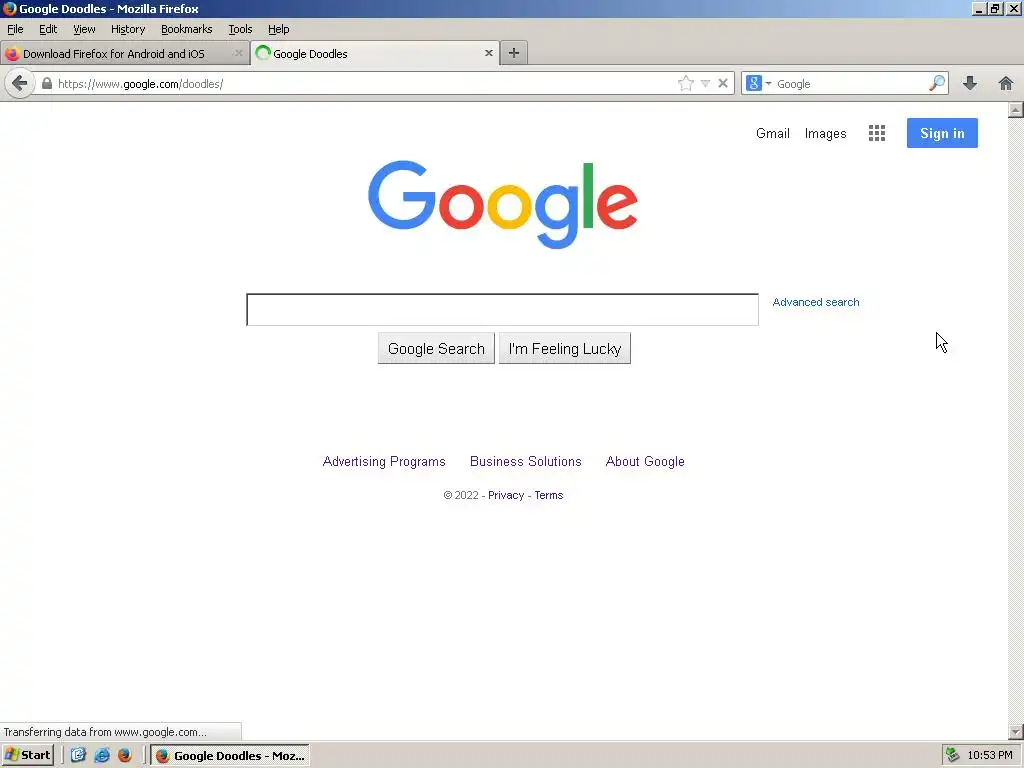Click the Firefox icon in the title bar
1024x768 pixels.
click(x=9, y=8)
